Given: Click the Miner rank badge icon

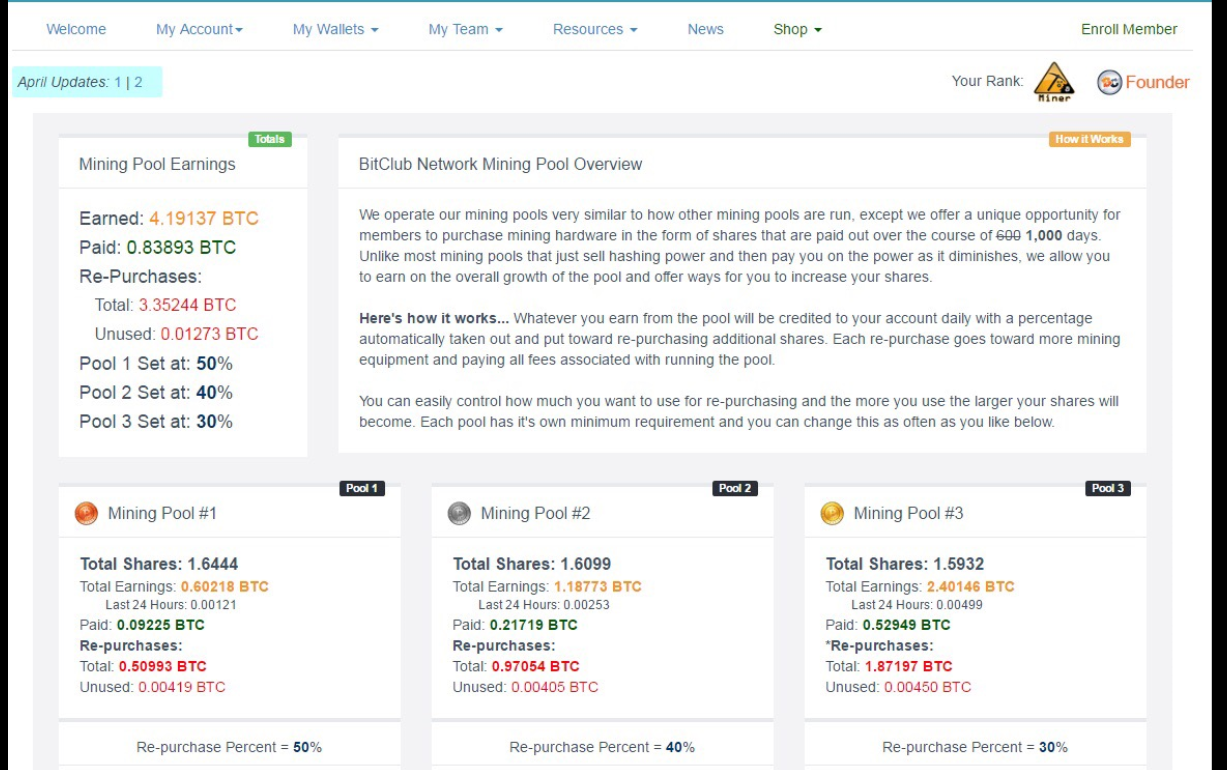Looking at the screenshot, I should tap(1053, 82).
